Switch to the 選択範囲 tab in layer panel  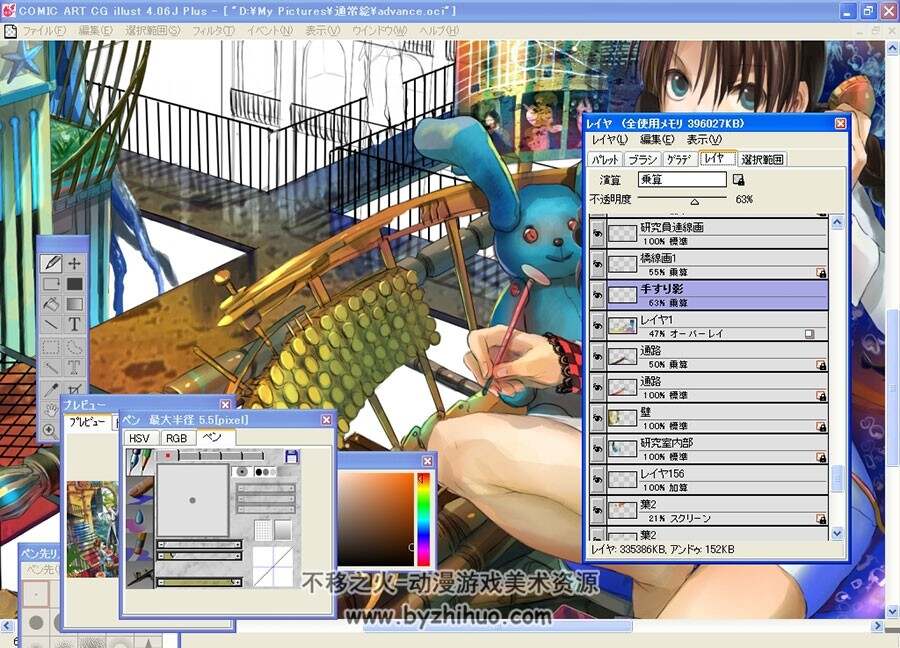pos(762,160)
